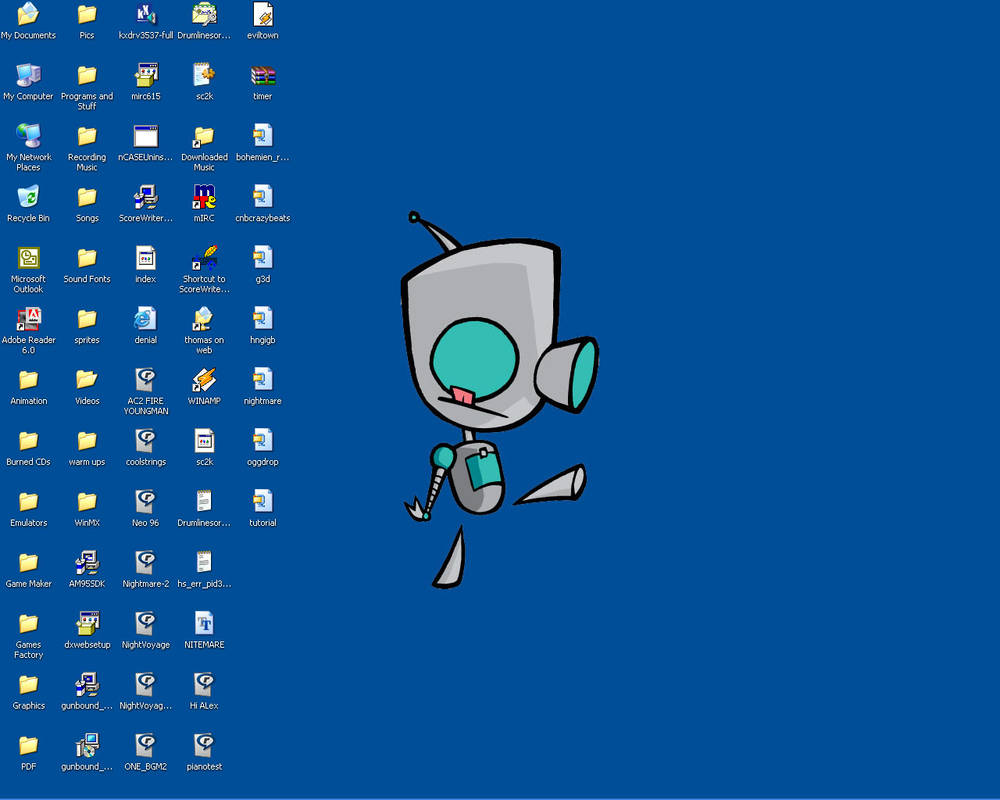Image resolution: width=1000 pixels, height=800 pixels.
Task: Select the ONE_BGM2 media file
Action: tap(145, 752)
